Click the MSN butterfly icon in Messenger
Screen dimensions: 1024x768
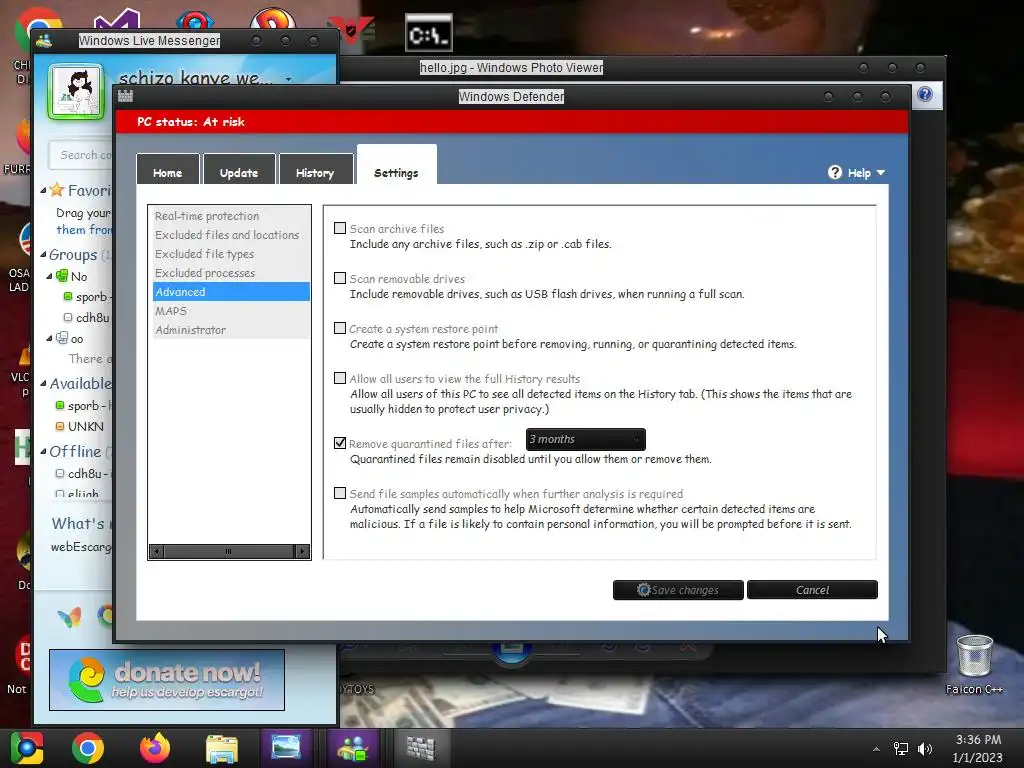pos(69,616)
